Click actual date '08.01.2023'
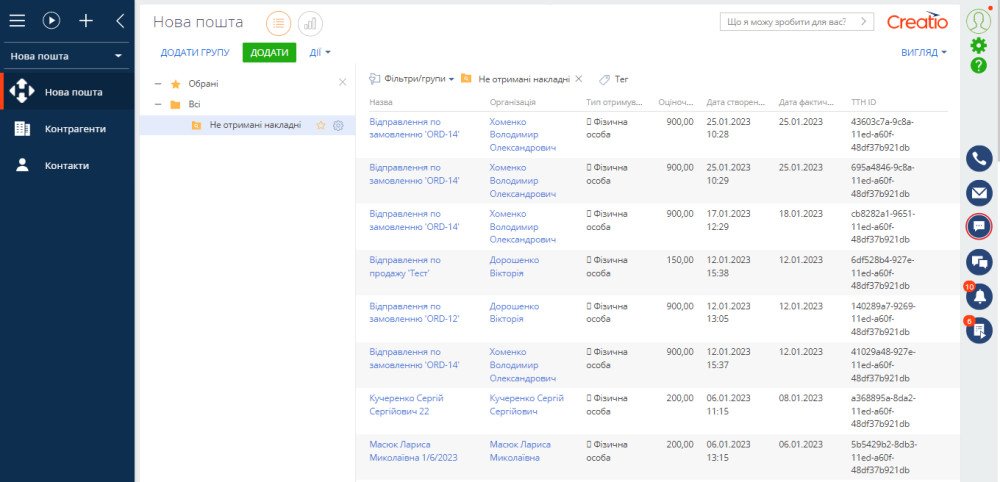The height and width of the screenshot is (482, 1000). click(800, 398)
